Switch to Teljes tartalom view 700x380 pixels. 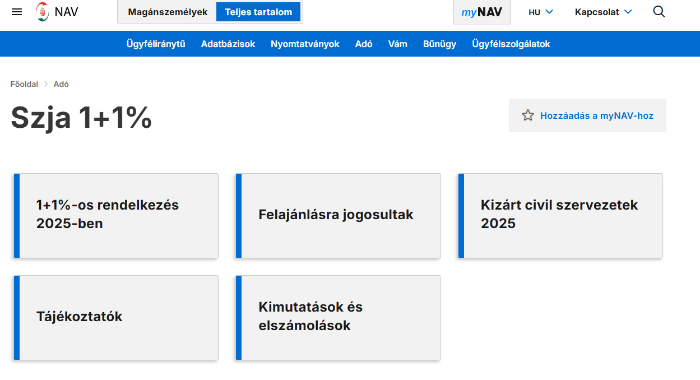258,12
